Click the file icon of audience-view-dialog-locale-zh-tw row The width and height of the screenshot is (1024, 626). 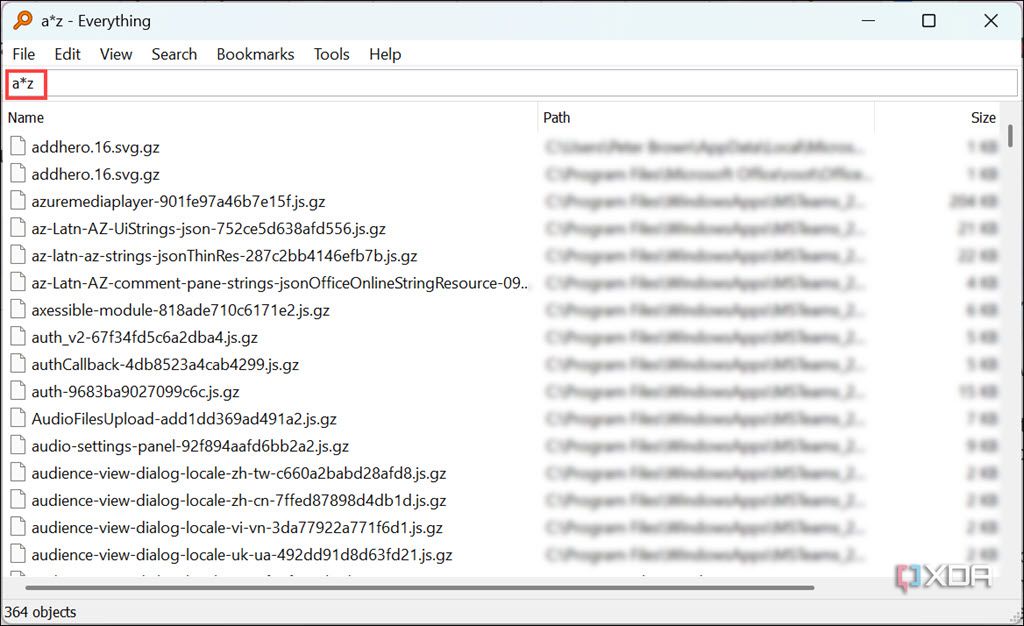click(x=18, y=473)
